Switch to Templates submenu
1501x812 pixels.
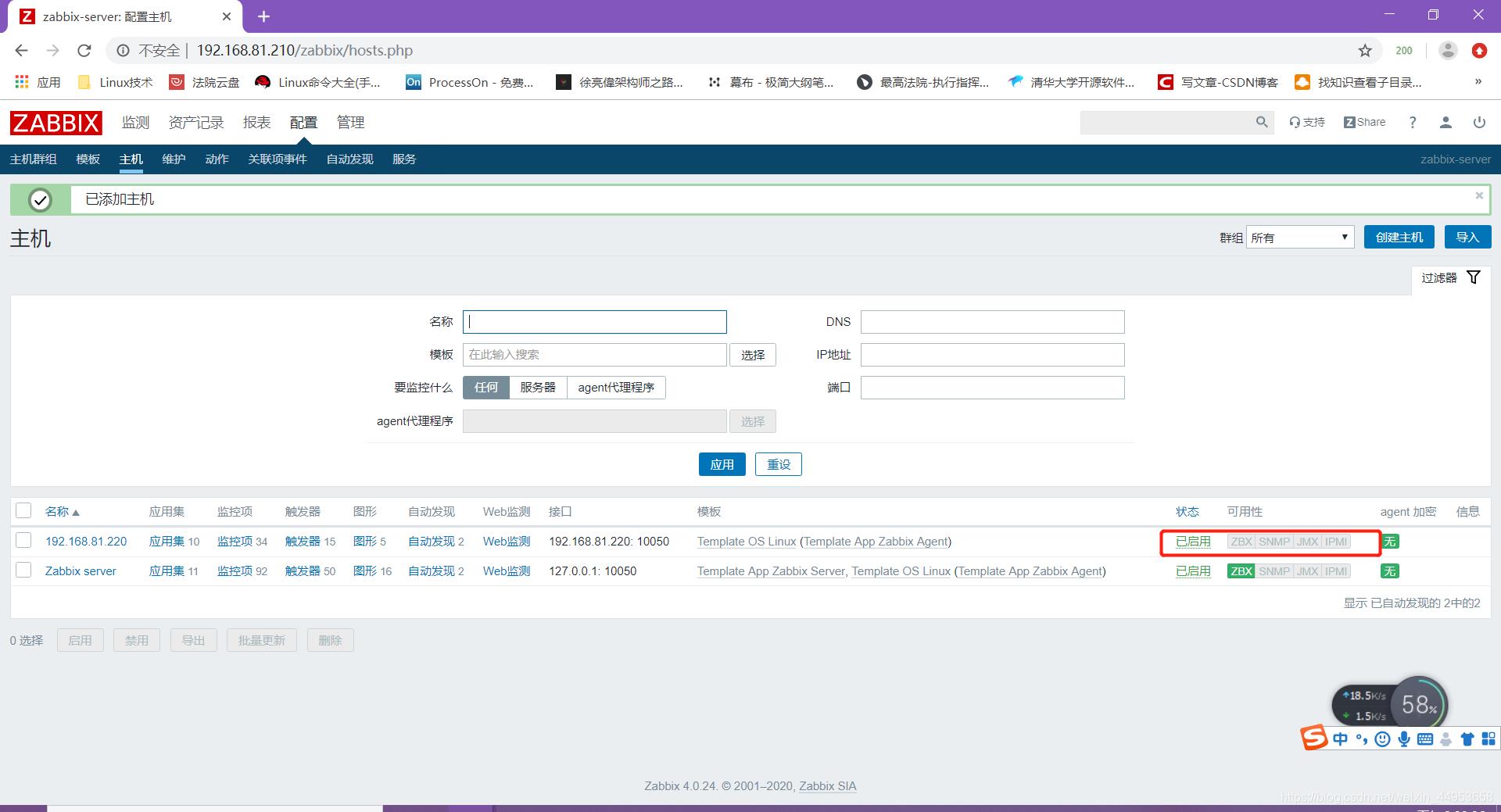coord(88,159)
